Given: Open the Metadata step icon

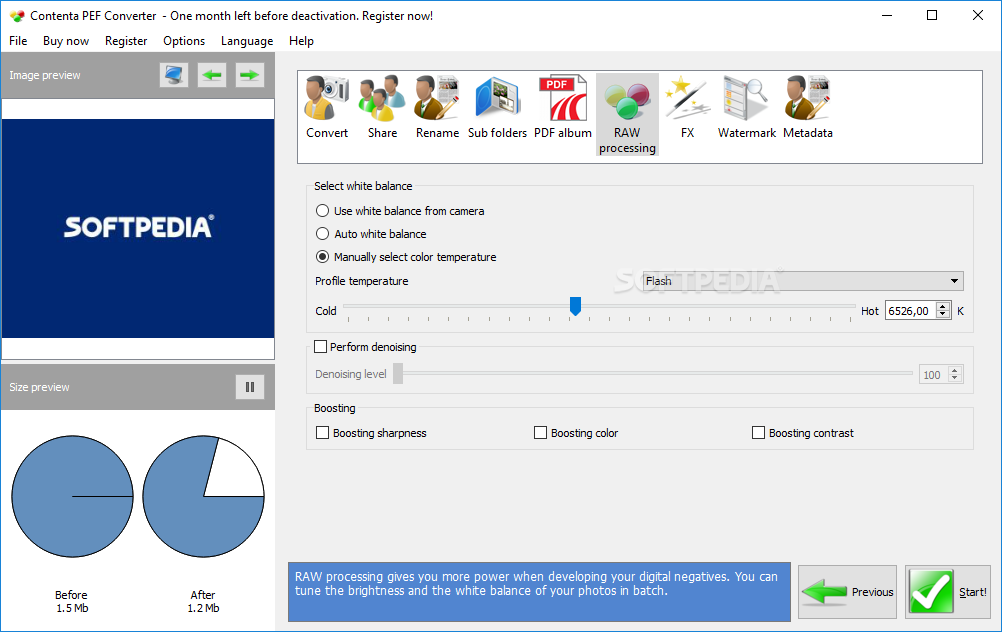Looking at the screenshot, I should point(808,107).
